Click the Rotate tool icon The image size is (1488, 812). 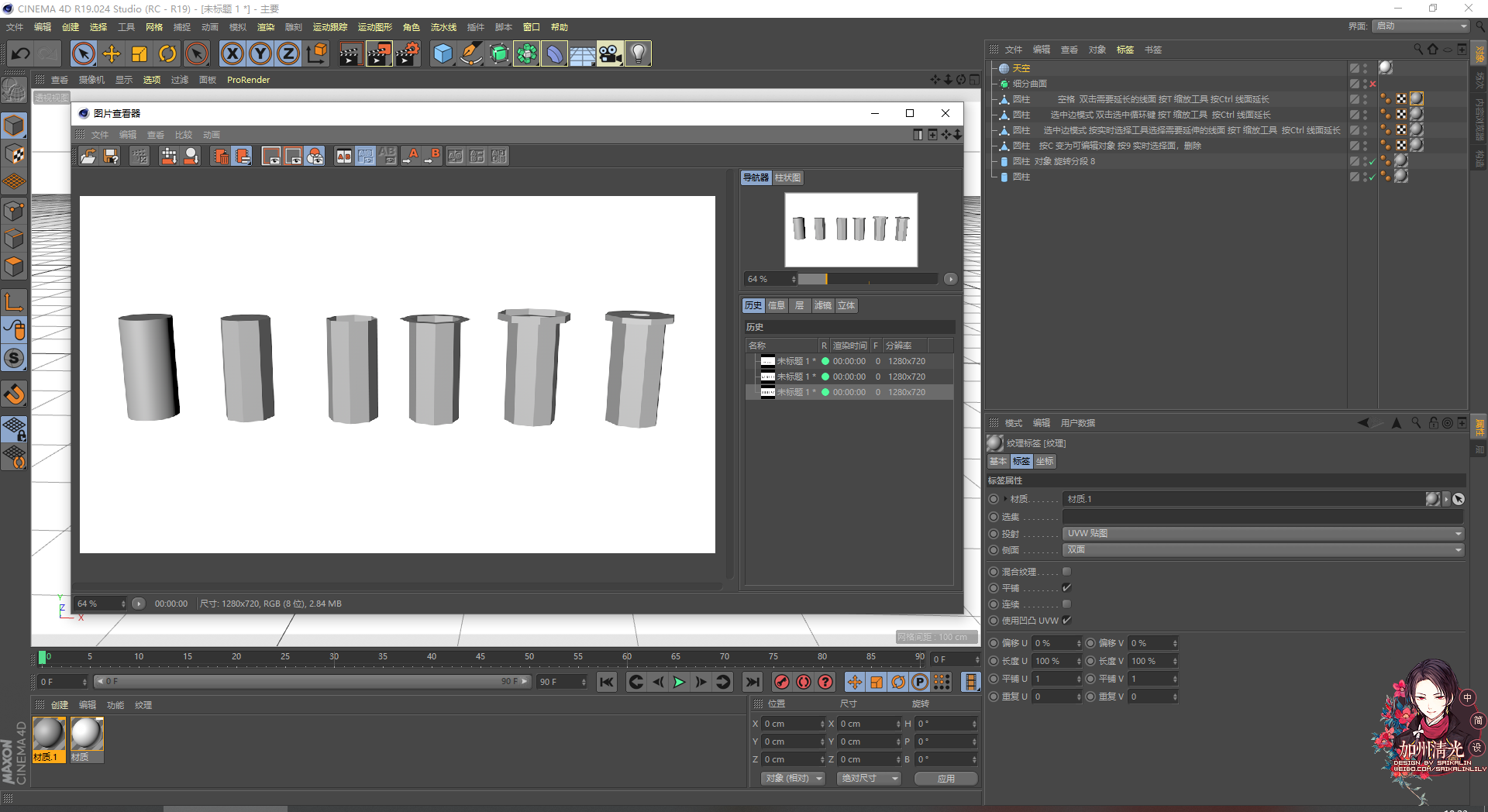pos(167,53)
